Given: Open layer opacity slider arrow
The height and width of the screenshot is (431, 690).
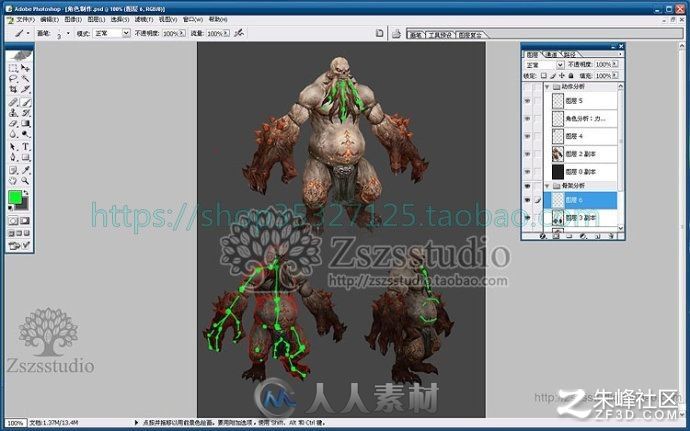Looking at the screenshot, I should pos(615,64).
